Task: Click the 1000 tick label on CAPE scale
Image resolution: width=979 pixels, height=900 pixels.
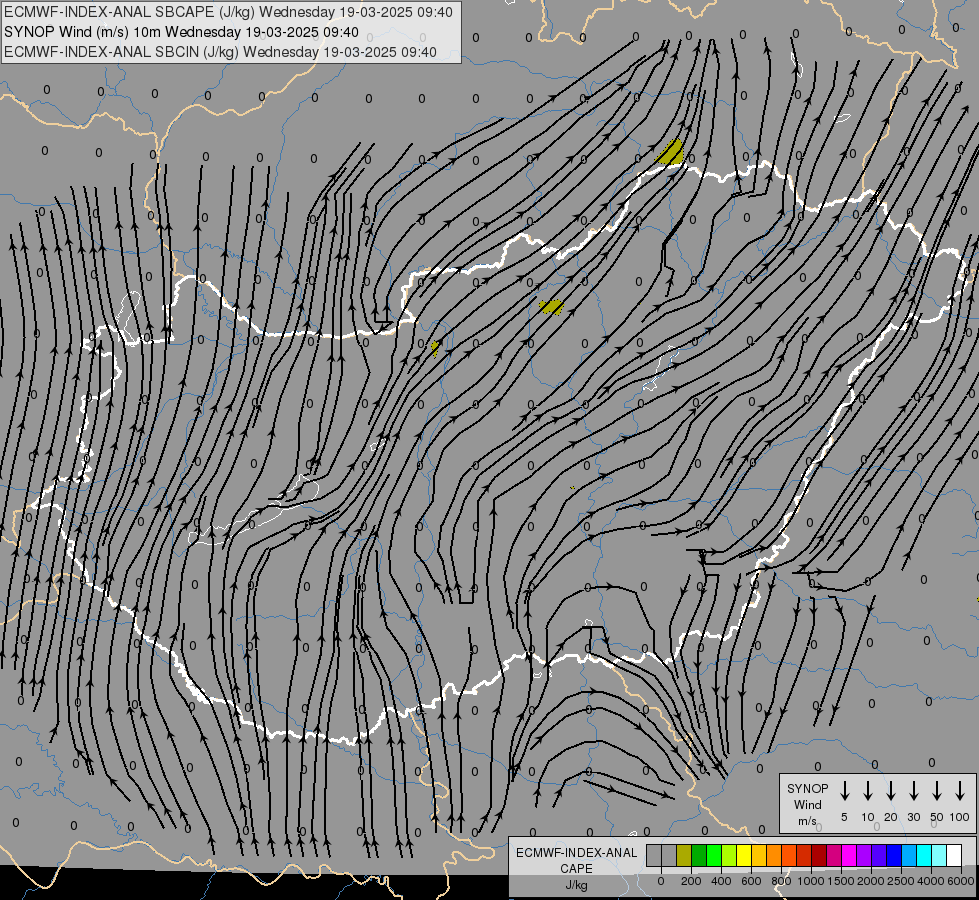Action: pyautogui.click(x=811, y=881)
